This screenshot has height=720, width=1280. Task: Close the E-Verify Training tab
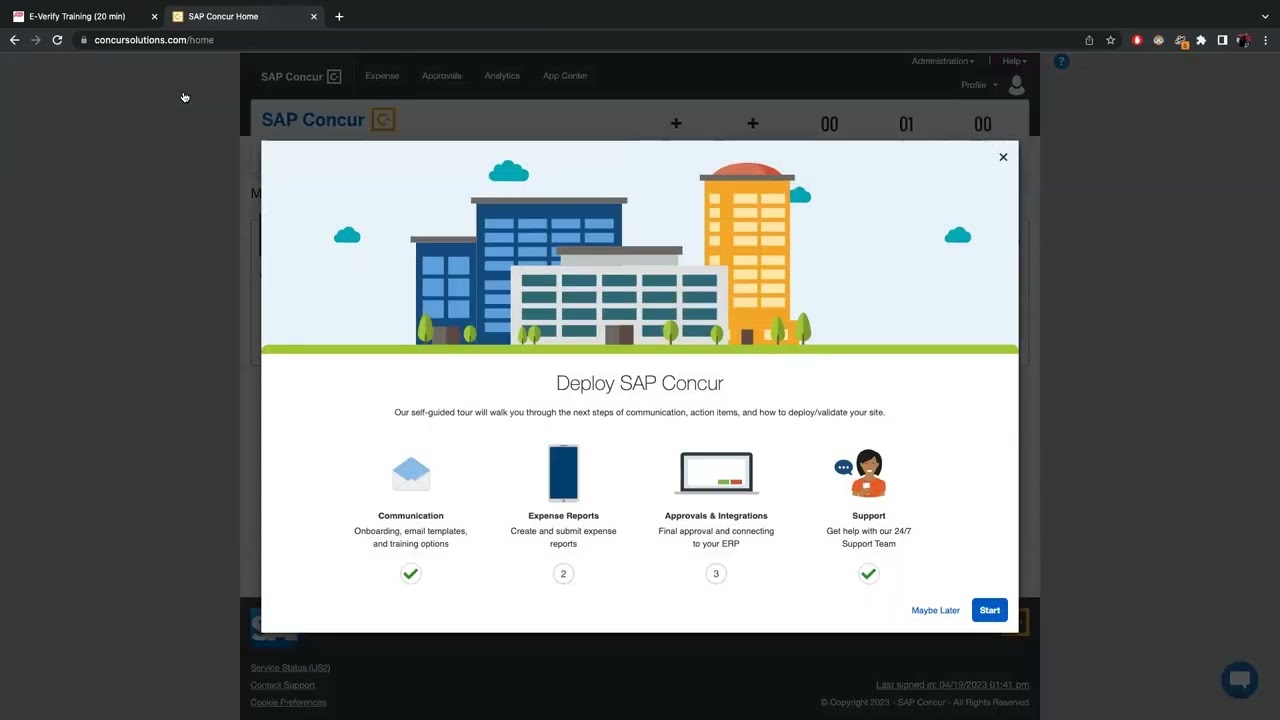click(x=154, y=17)
